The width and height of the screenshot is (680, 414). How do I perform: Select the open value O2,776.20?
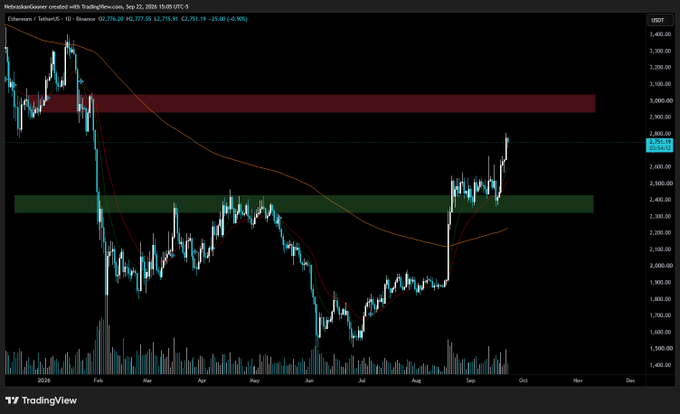point(111,19)
